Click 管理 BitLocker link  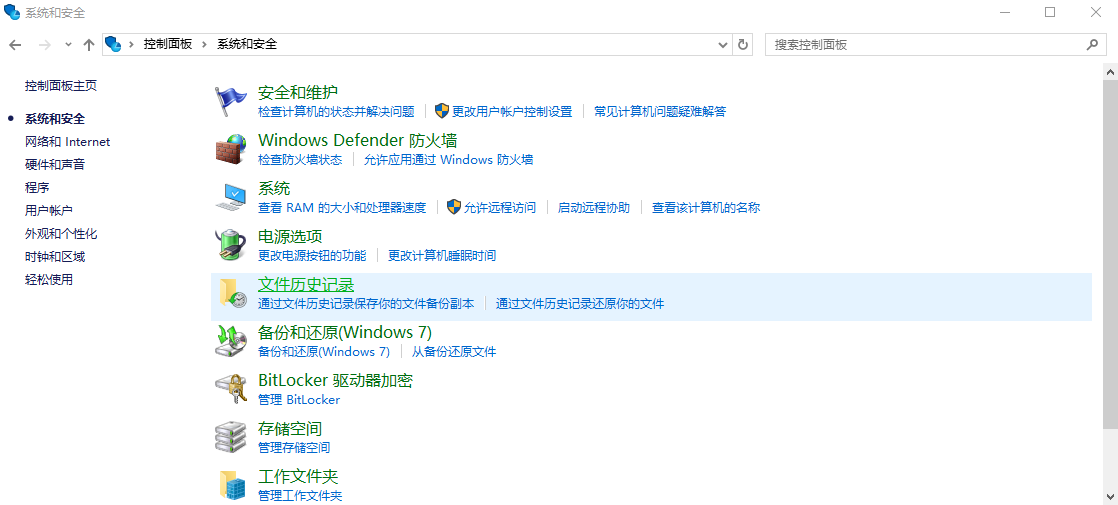pos(299,399)
